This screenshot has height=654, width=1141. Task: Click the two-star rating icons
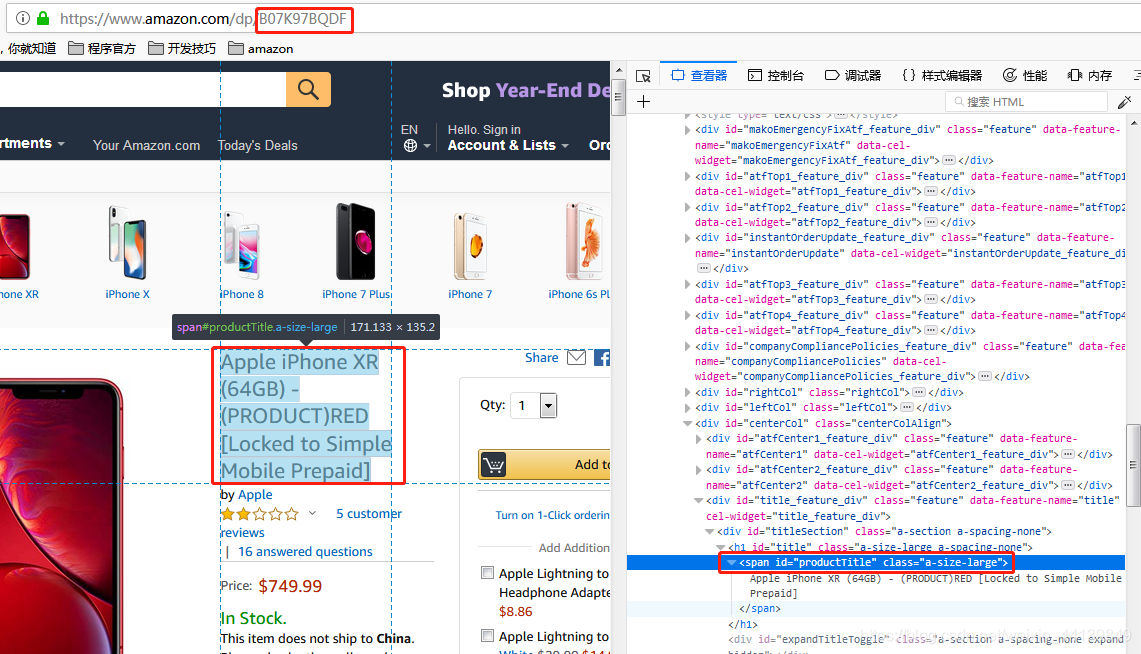(x=260, y=514)
